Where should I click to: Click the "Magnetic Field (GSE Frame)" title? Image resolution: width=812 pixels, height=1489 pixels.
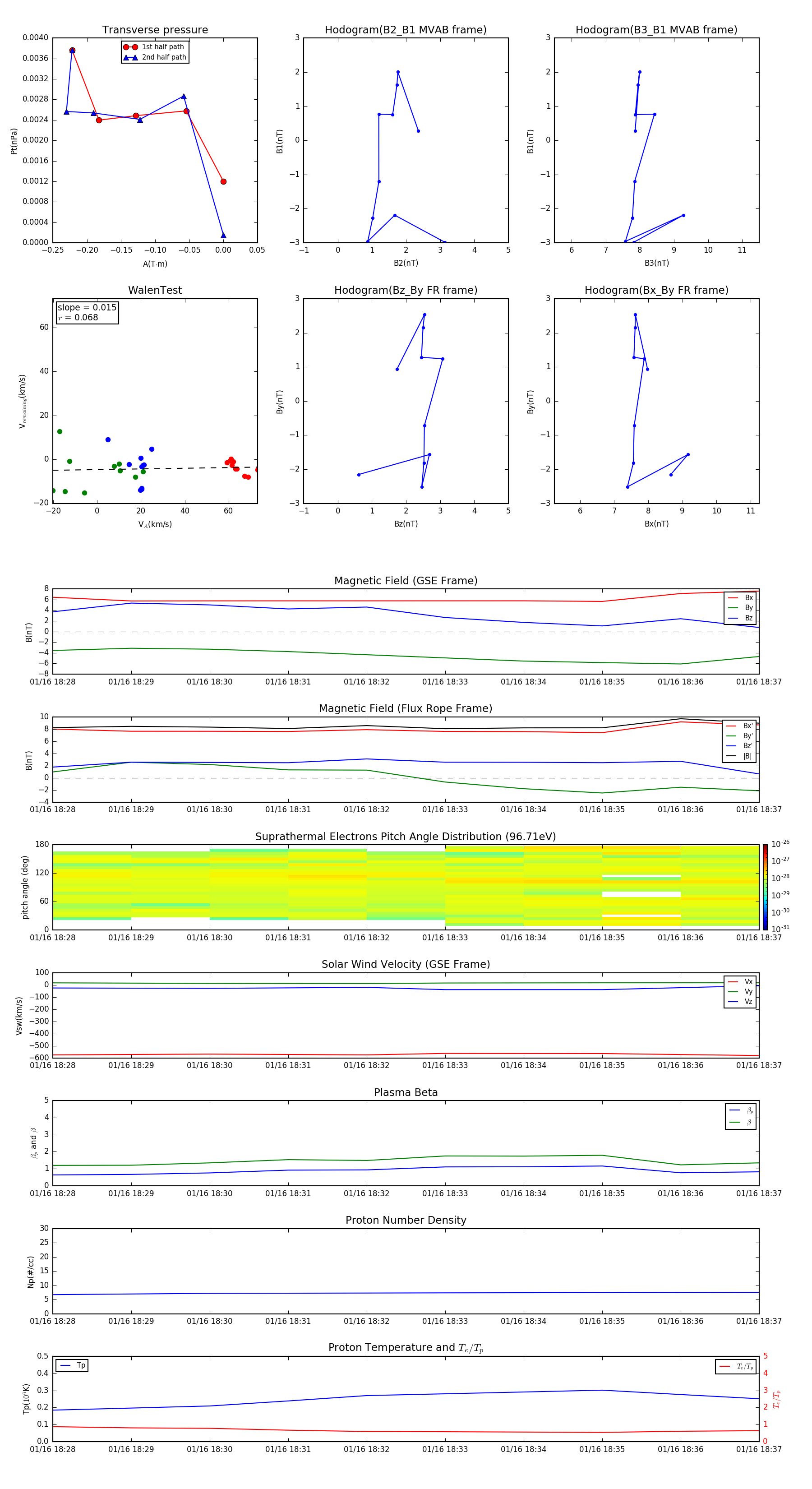pyautogui.click(x=406, y=581)
